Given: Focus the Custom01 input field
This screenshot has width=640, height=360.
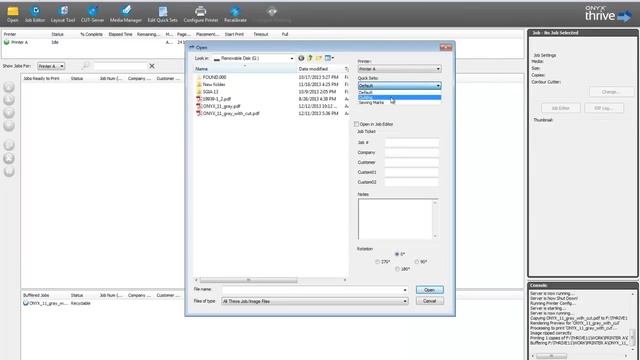Looking at the screenshot, I should (412, 172).
